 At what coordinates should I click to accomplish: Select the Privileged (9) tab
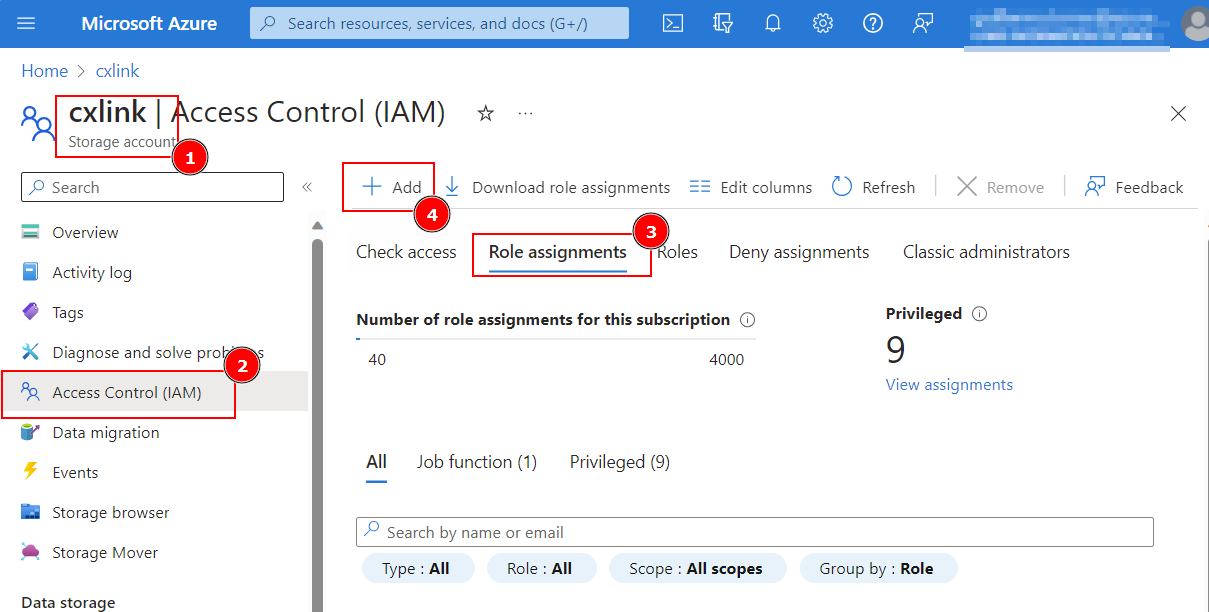(x=620, y=462)
